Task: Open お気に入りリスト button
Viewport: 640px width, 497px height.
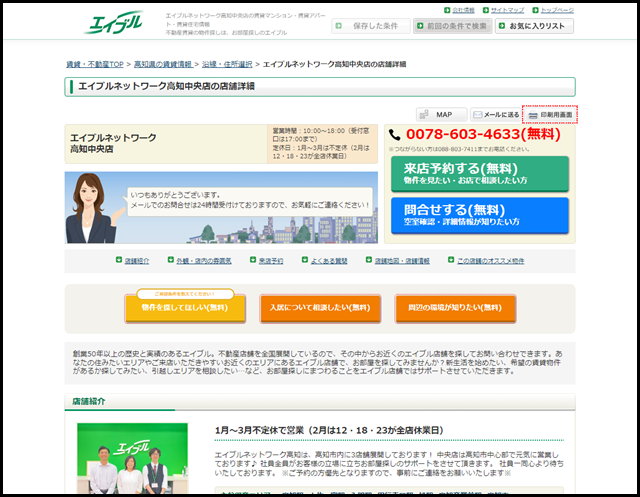Action: tap(534, 26)
